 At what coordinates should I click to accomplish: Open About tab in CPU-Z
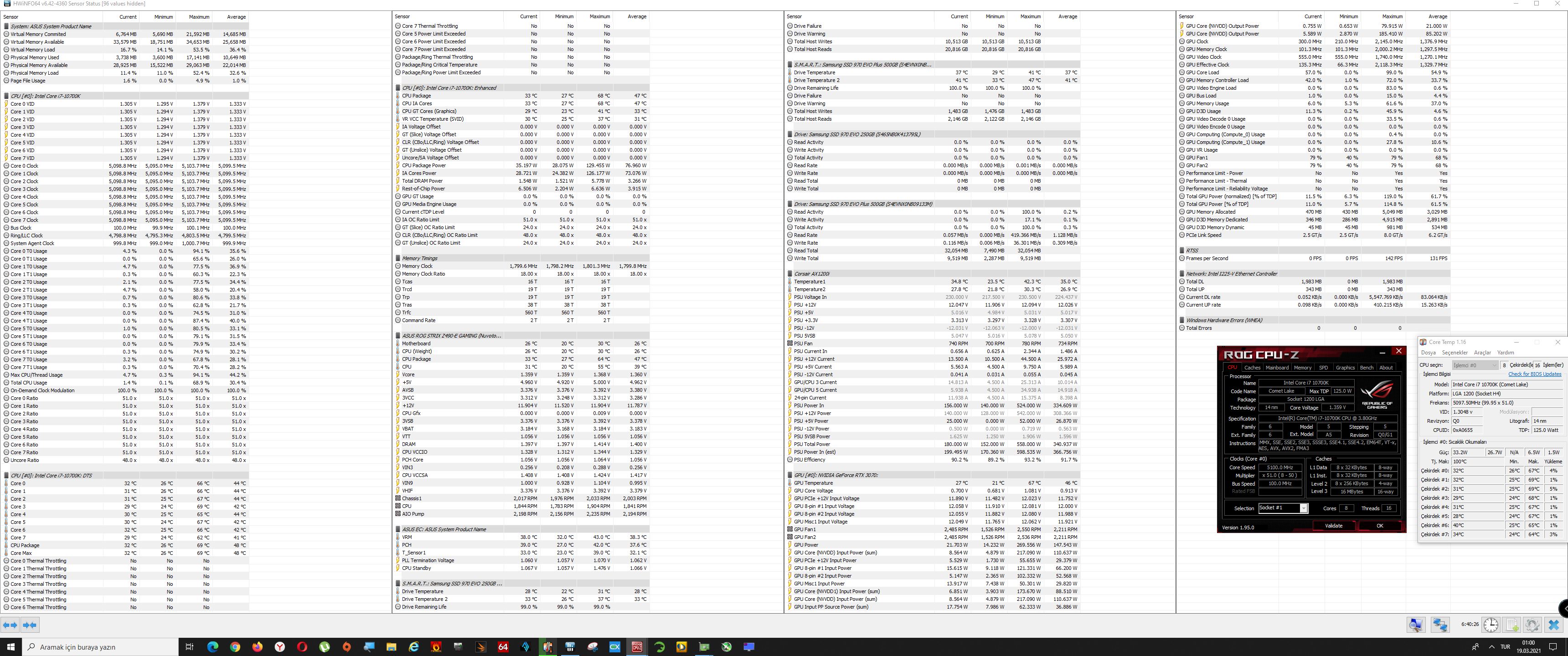(x=1386, y=368)
